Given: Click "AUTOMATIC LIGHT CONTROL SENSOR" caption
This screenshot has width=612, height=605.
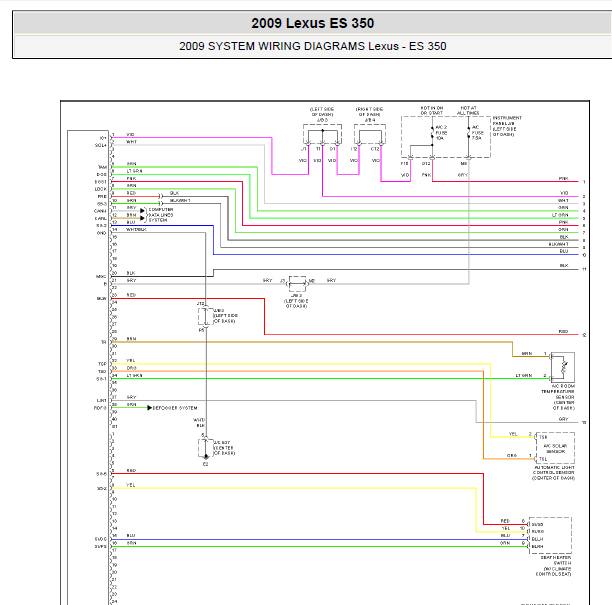Looking at the screenshot, I should 553,472.
